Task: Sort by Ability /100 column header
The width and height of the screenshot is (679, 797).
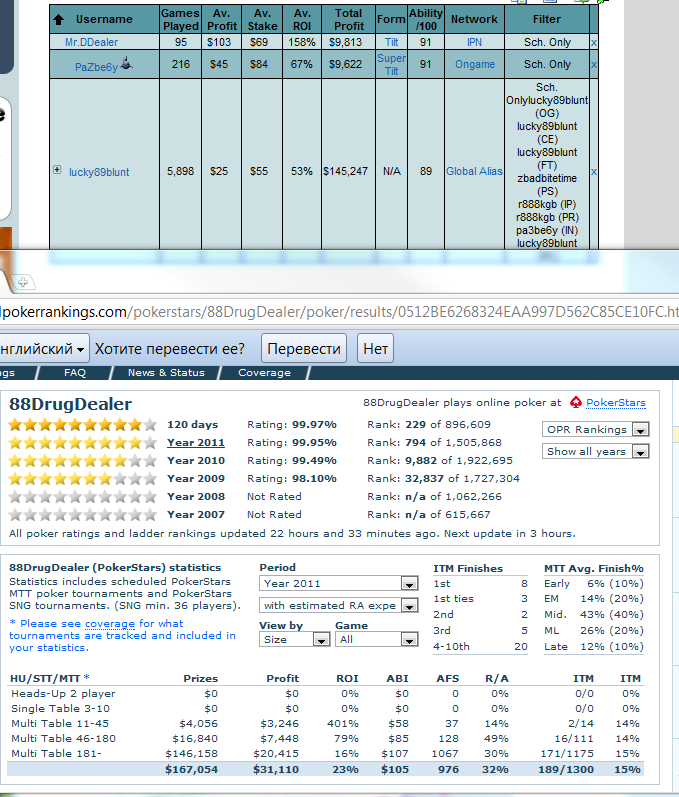Action: 426,19
